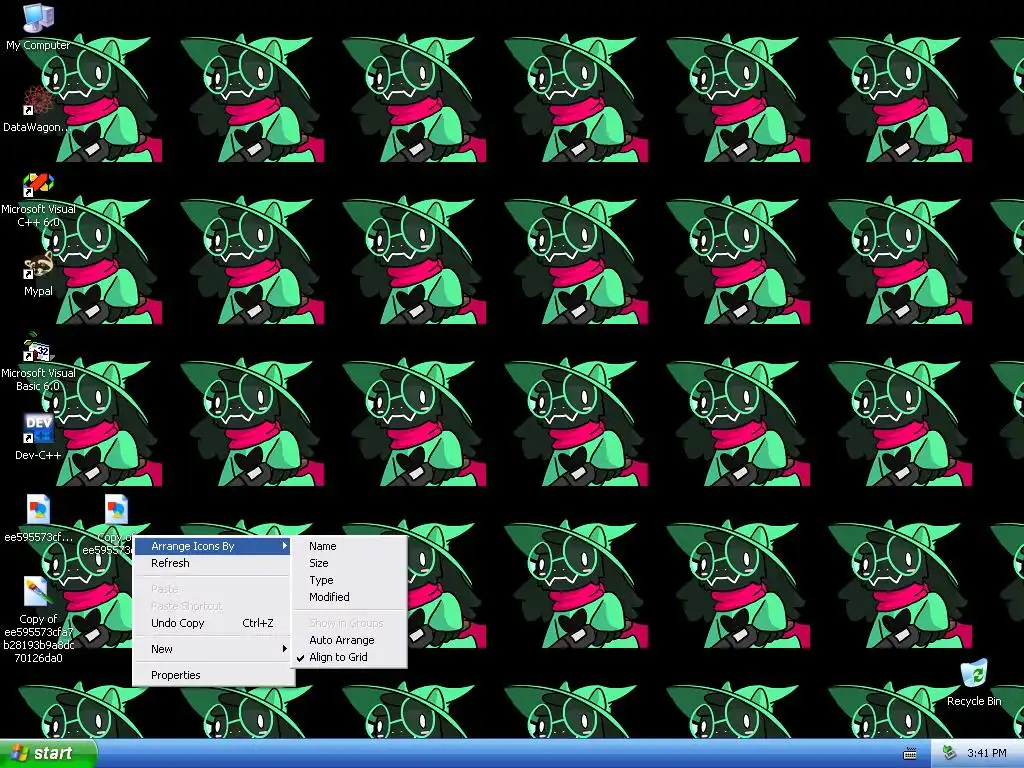Viewport: 1024px width, 768px height.
Task: Arrange icons by Modified
Action: pyautogui.click(x=349, y=597)
